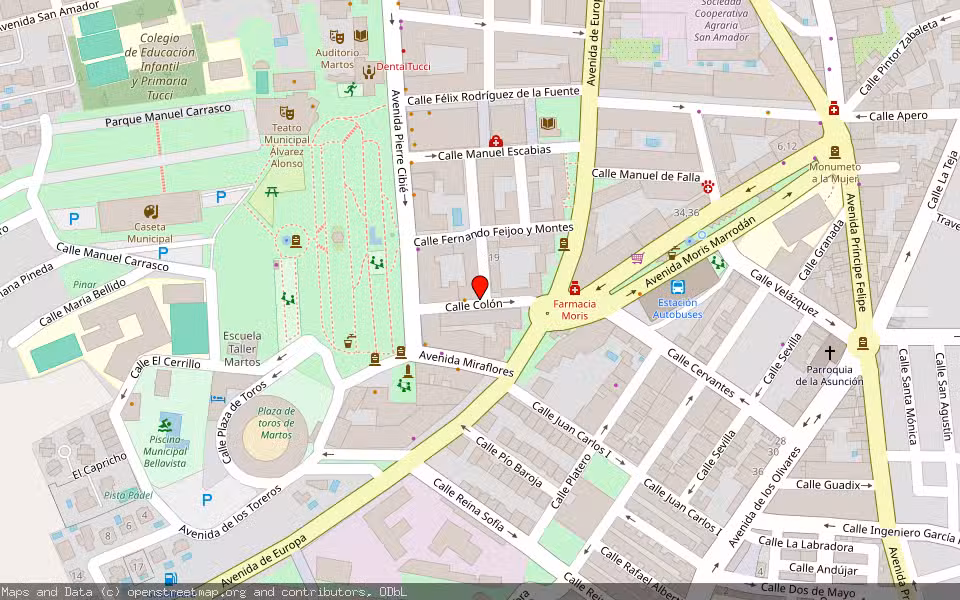Click the green running figure icon

point(350,89)
